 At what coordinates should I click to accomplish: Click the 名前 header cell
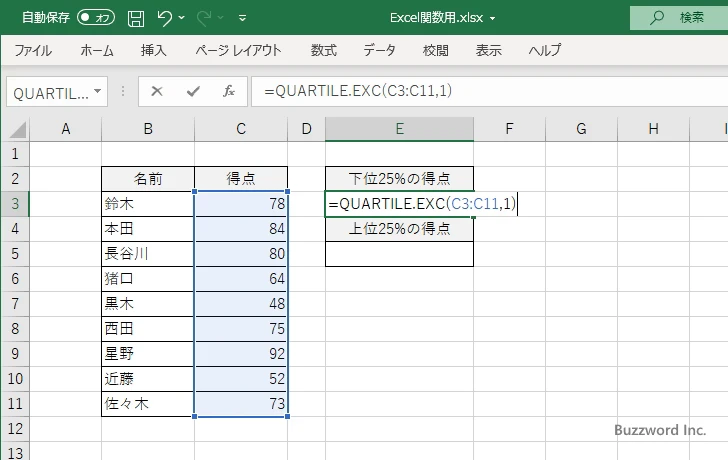pos(148,179)
